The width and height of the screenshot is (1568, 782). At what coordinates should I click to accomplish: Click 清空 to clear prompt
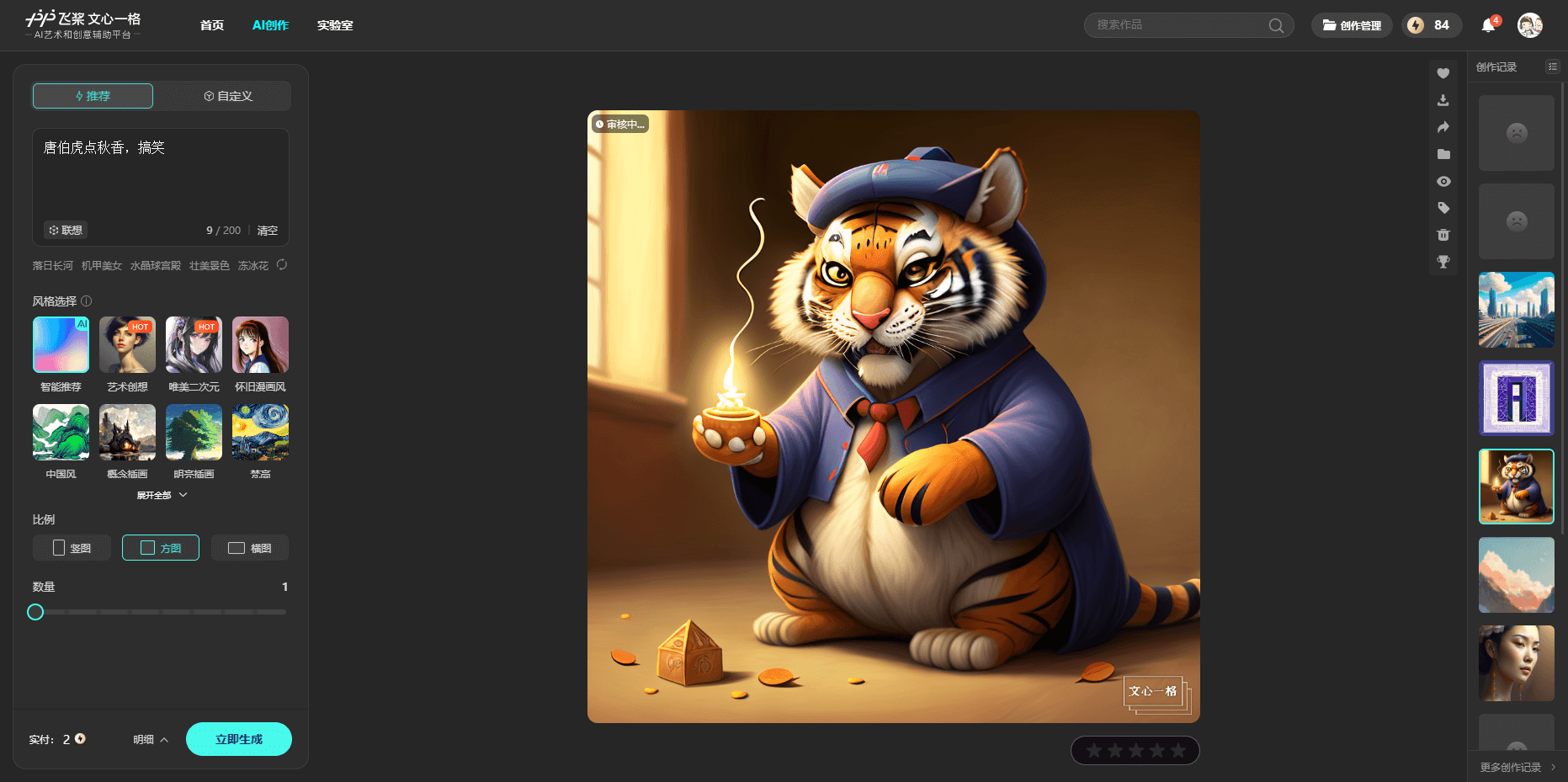click(x=268, y=231)
